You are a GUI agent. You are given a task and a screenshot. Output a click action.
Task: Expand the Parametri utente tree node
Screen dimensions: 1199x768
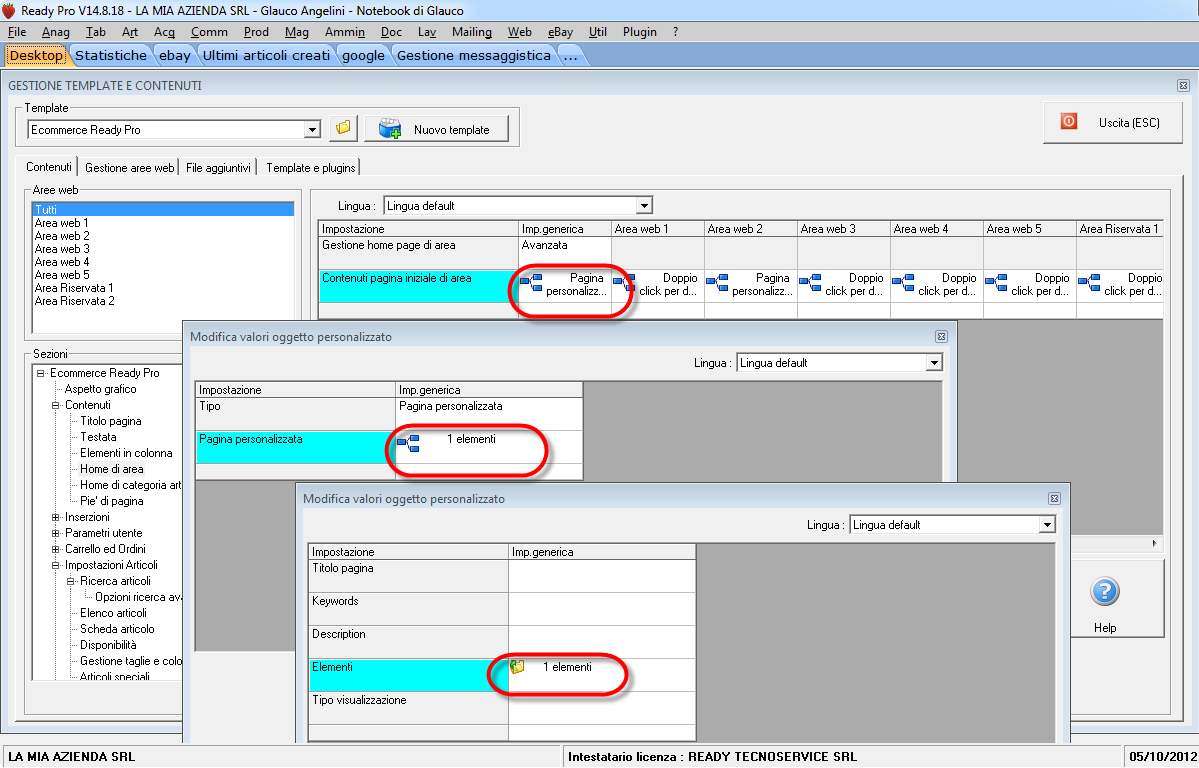pos(56,533)
